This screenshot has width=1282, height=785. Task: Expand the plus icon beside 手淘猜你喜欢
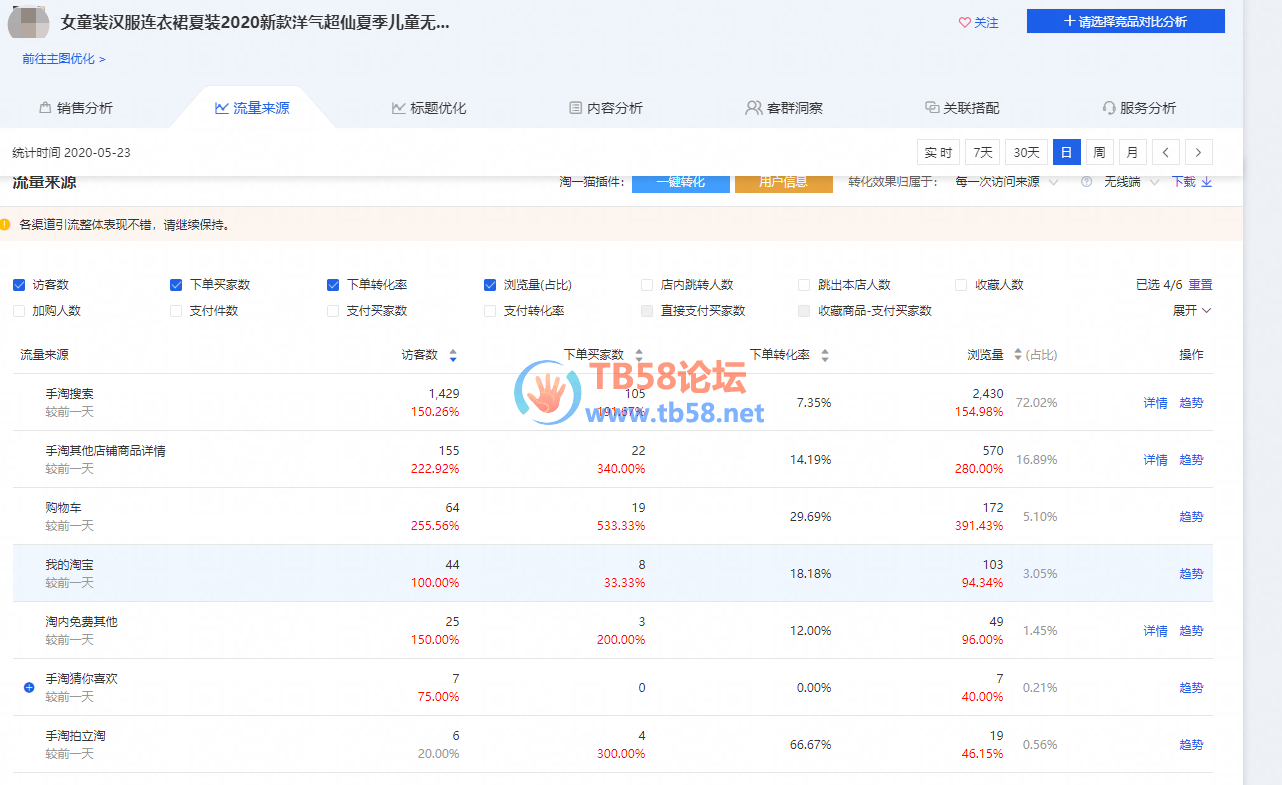tap(29, 688)
